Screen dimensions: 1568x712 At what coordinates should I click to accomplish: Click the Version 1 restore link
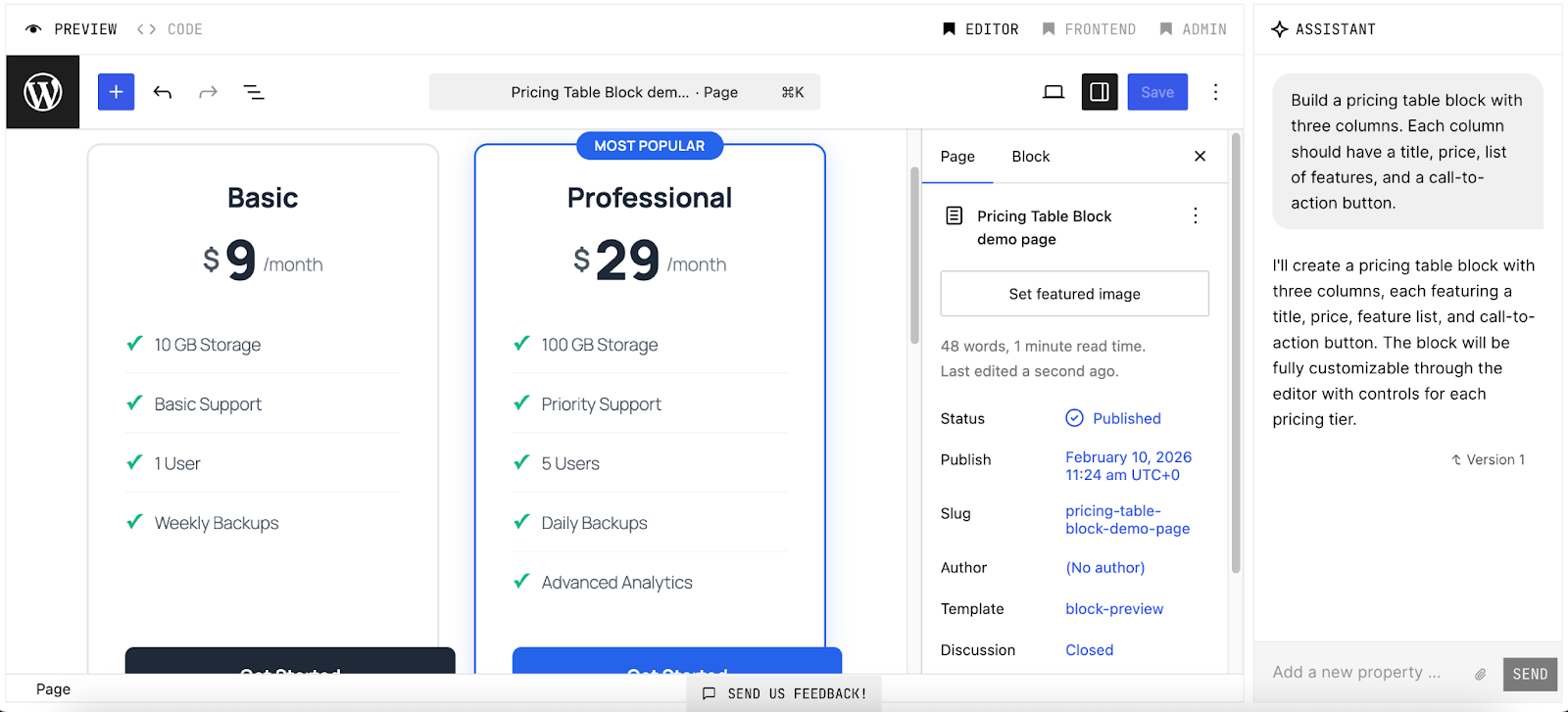[x=1488, y=459]
